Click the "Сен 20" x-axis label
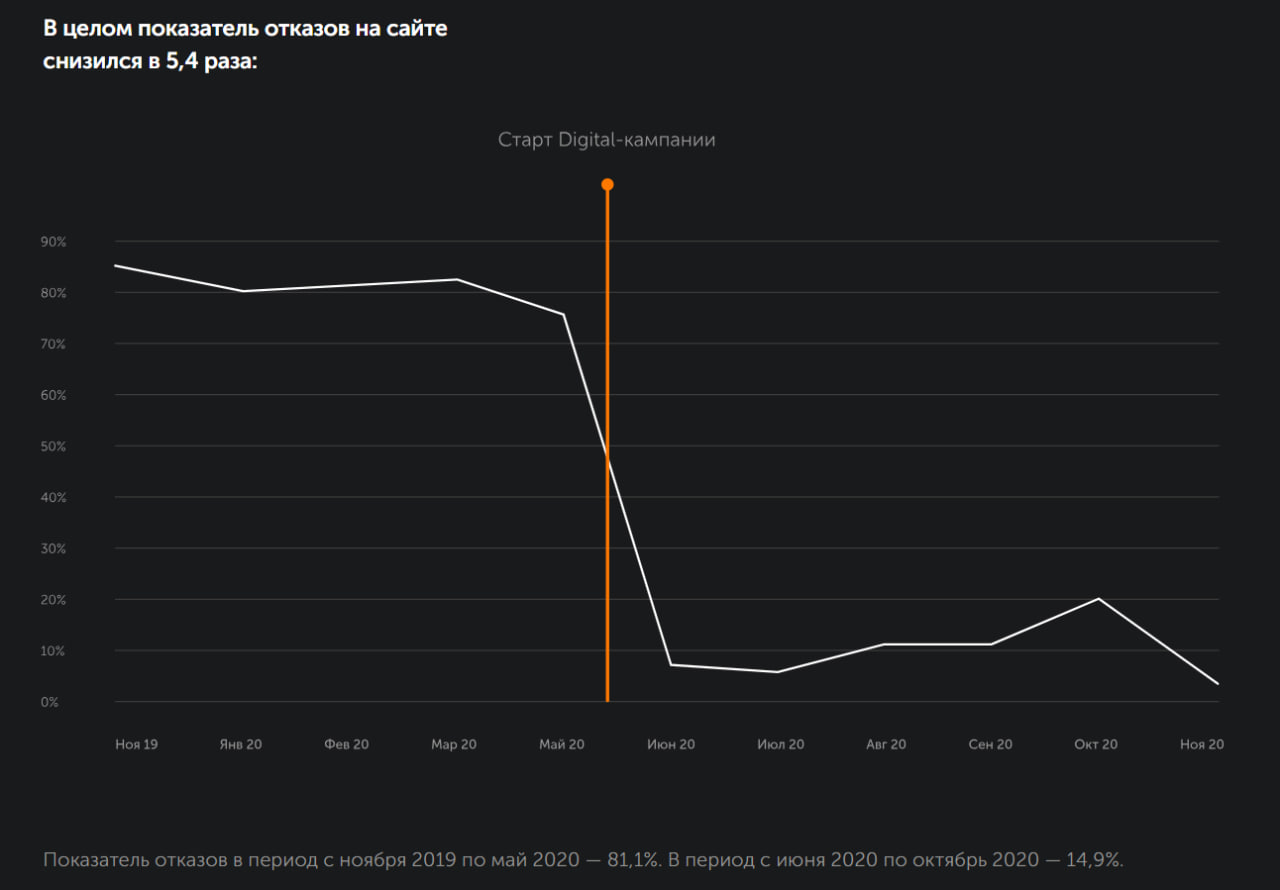This screenshot has height=890, width=1280. 990,745
